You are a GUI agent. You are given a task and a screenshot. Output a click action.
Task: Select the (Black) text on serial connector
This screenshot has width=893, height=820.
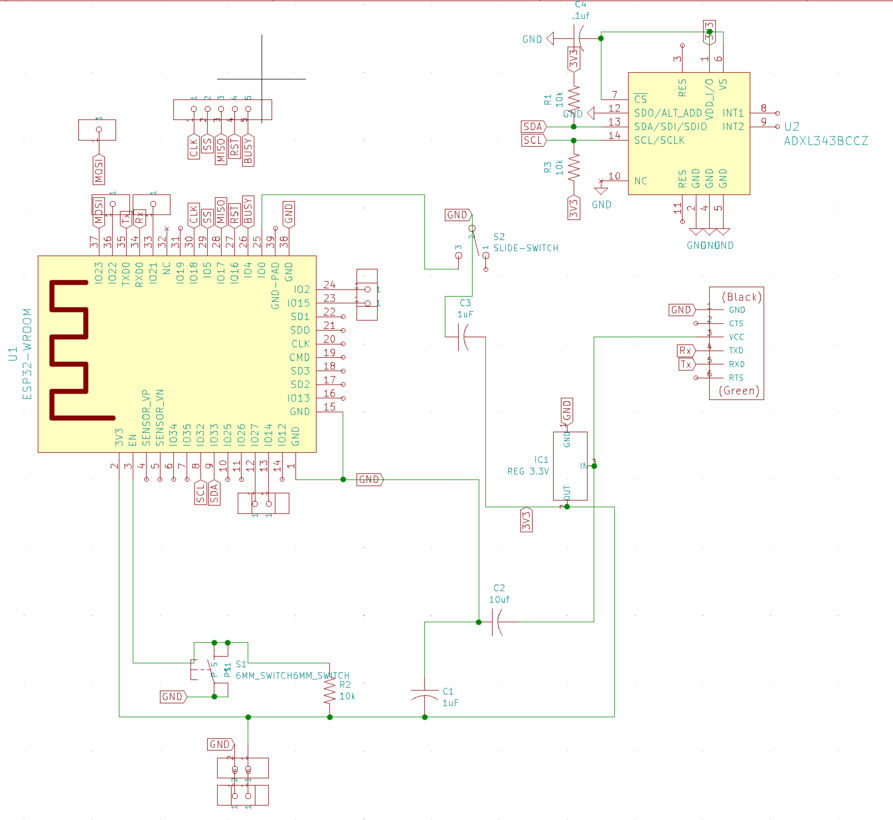tap(741, 297)
